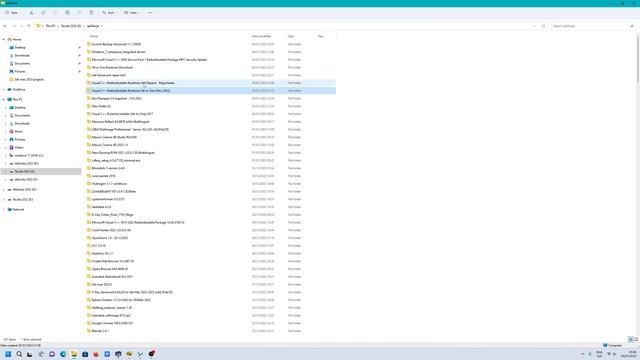Viewport: 640px width, 360px height.
Task: Click the New button in the toolbar
Action: 12,13
